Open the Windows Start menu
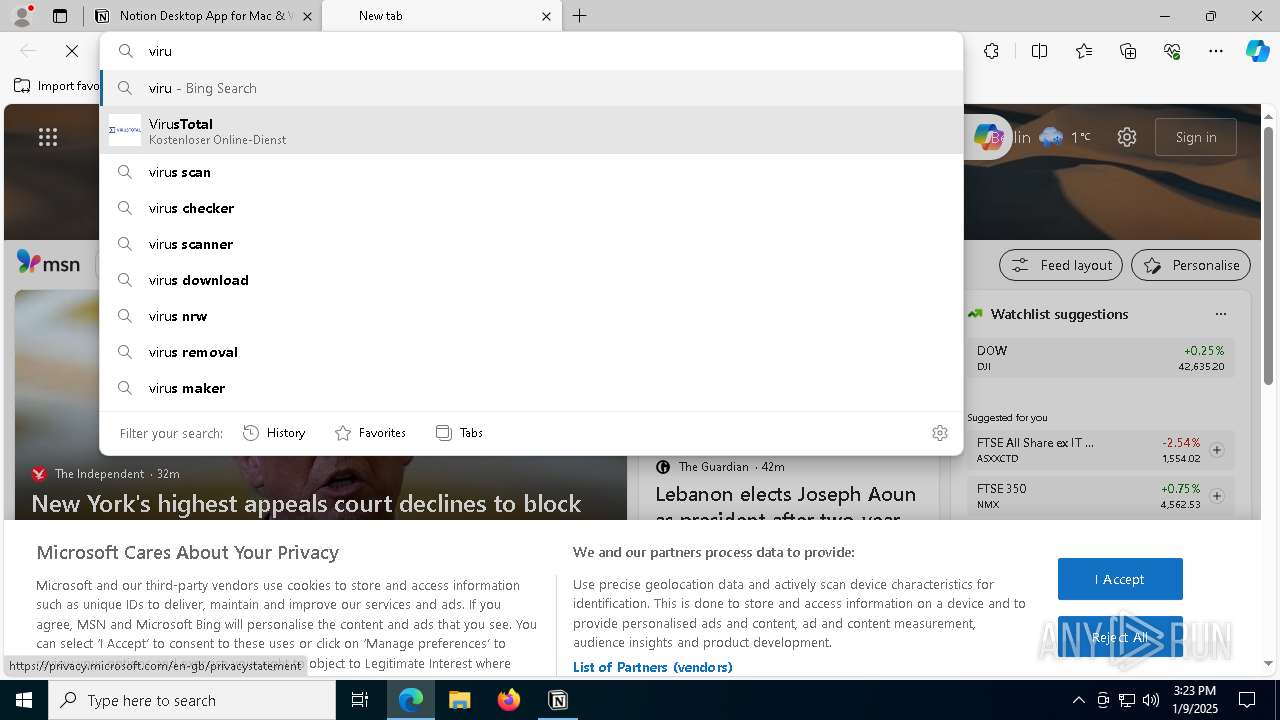Image resolution: width=1280 pixels, height=720 pixels. 24,700
